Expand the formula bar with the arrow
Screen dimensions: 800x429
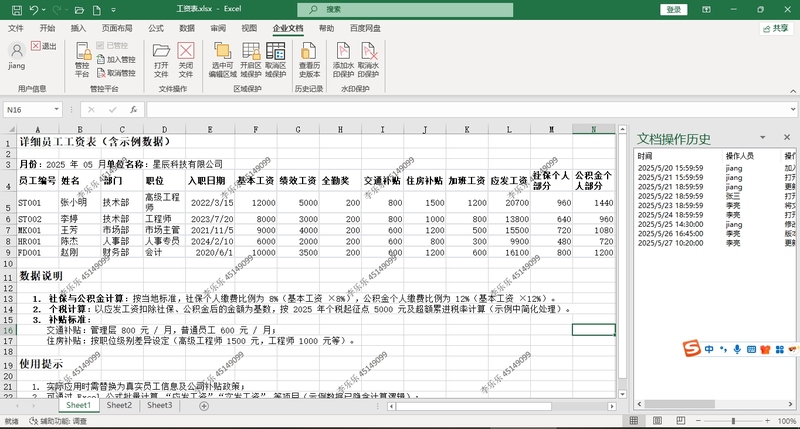tap(793, 110)
